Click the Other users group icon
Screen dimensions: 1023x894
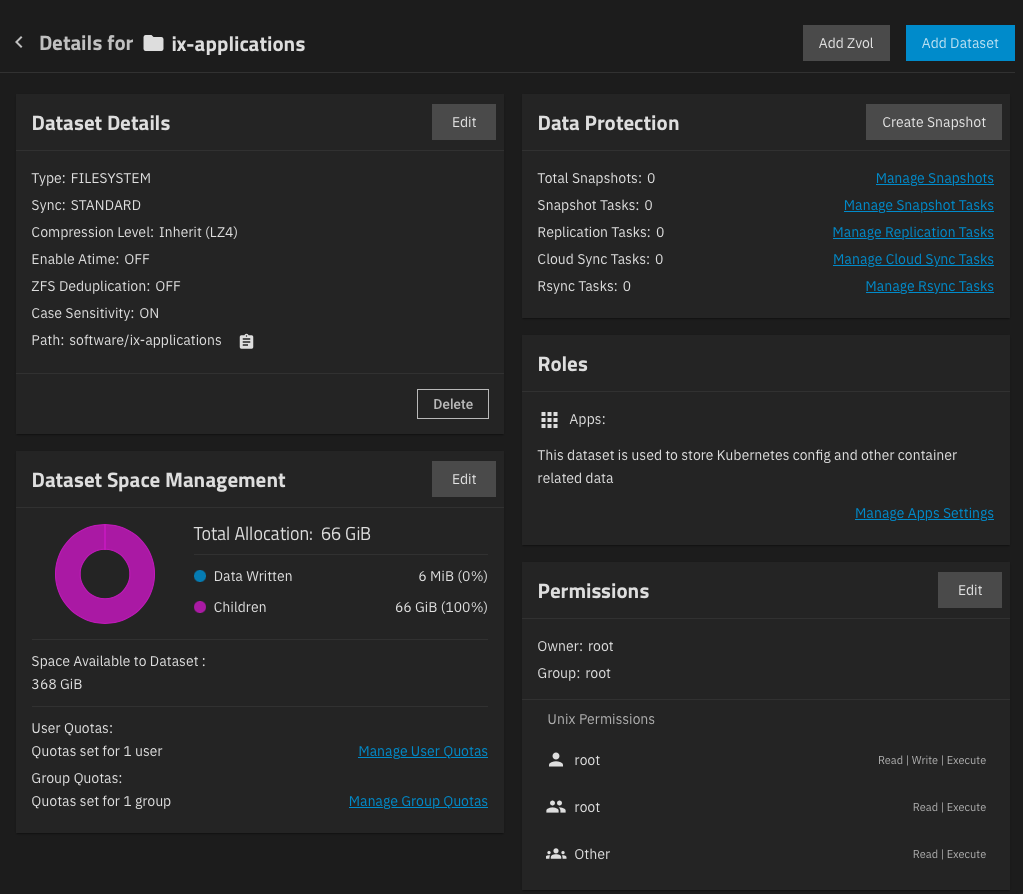[x=556, y=854]
